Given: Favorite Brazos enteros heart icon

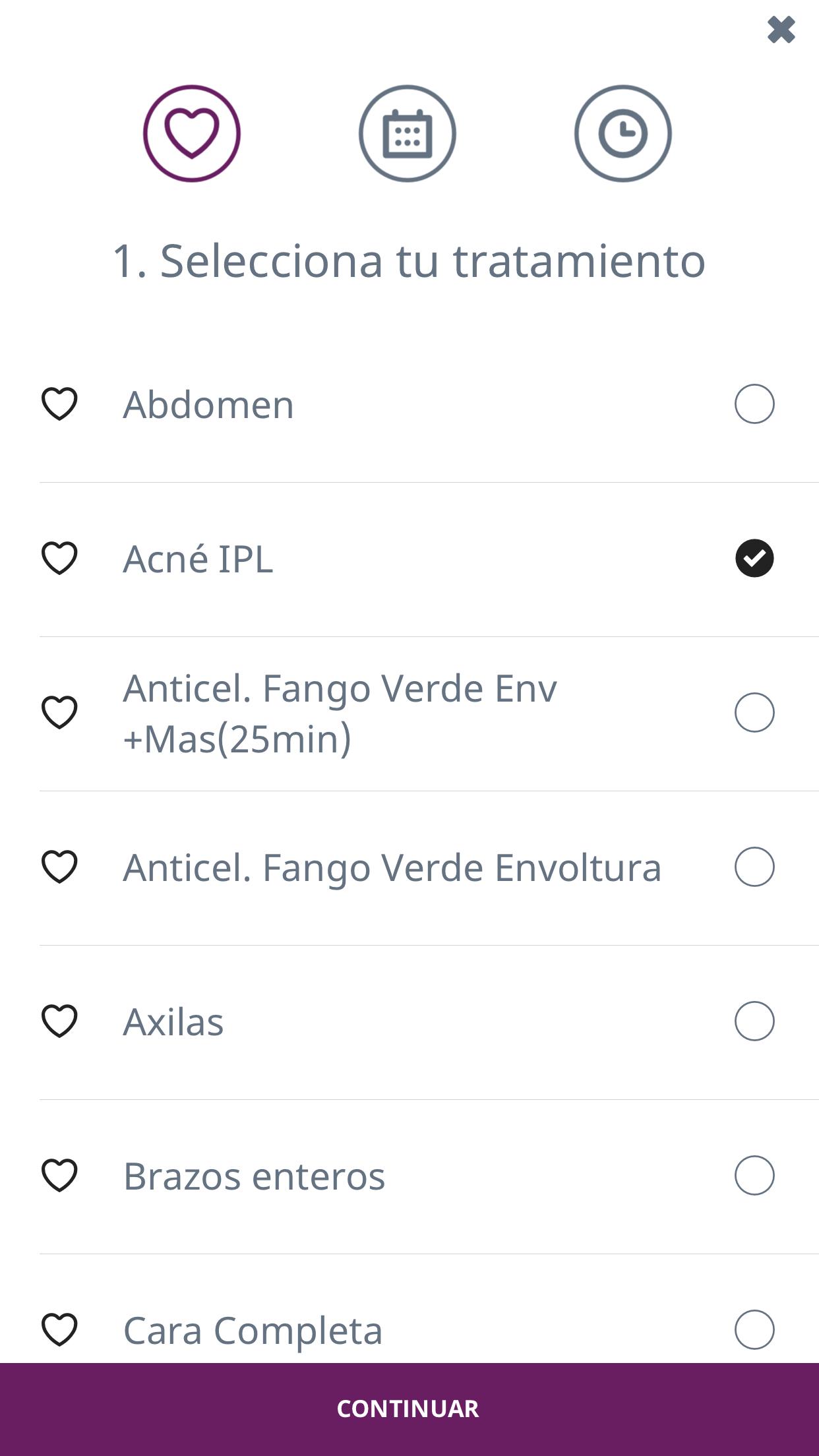Looking at the screenshot, I should (59, 1175).
